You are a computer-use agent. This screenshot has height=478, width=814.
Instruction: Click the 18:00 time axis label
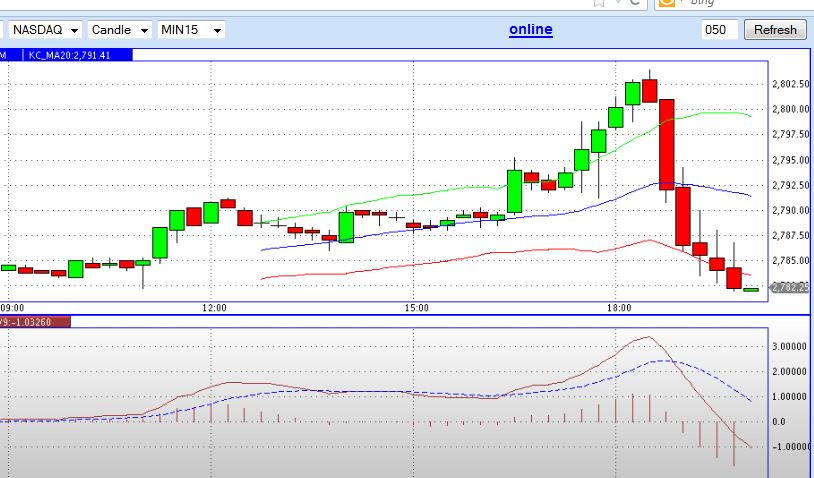[x=619, y=308]
